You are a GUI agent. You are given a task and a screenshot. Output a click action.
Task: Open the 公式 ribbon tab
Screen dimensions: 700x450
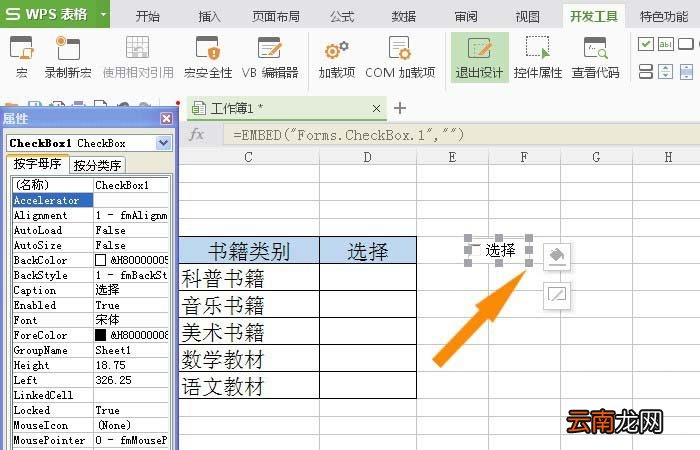[342, 17]
